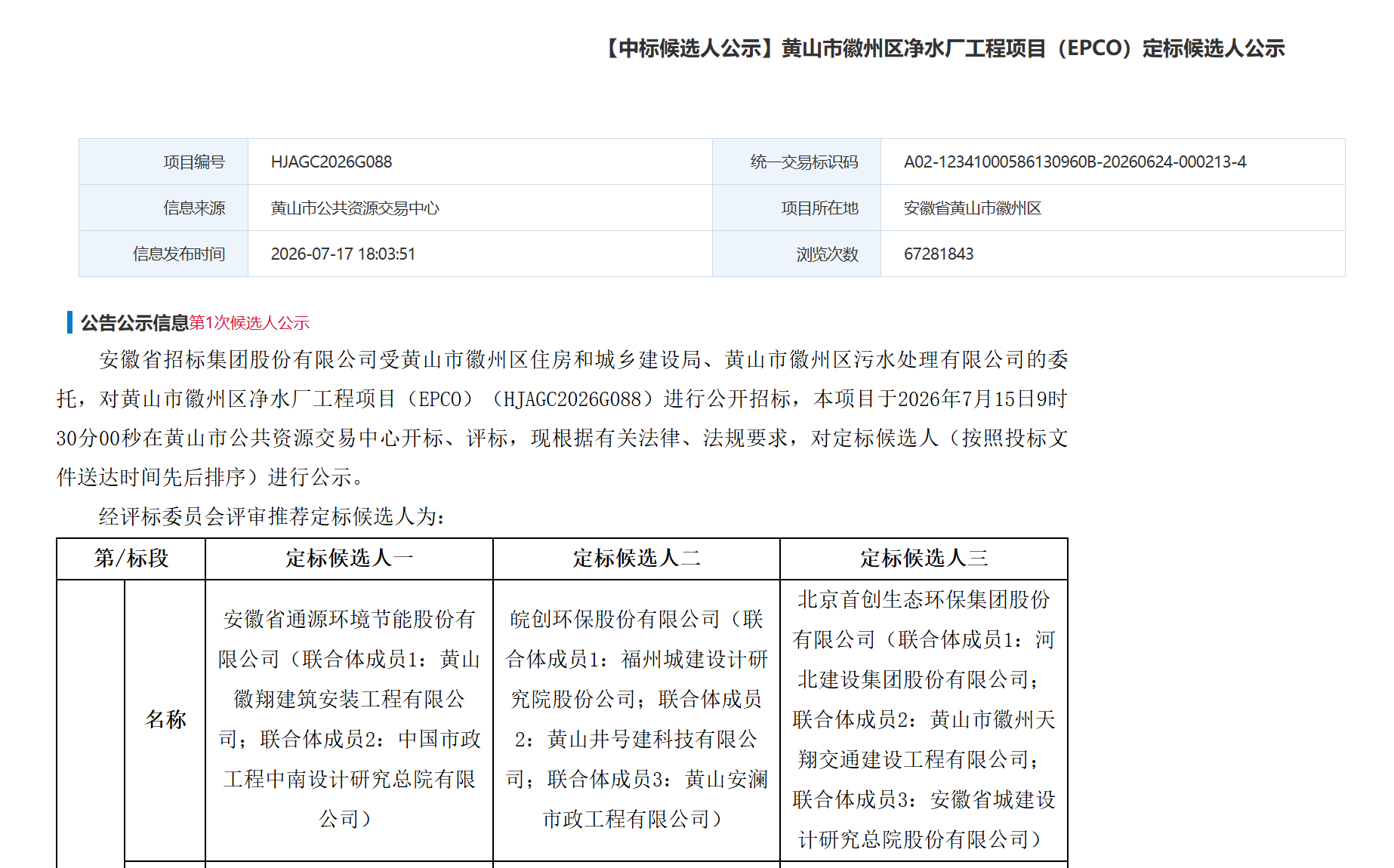Click the 统一交易标识码 label cell
This screenshot has height=868, width=1394.
(x=797, y=162)
